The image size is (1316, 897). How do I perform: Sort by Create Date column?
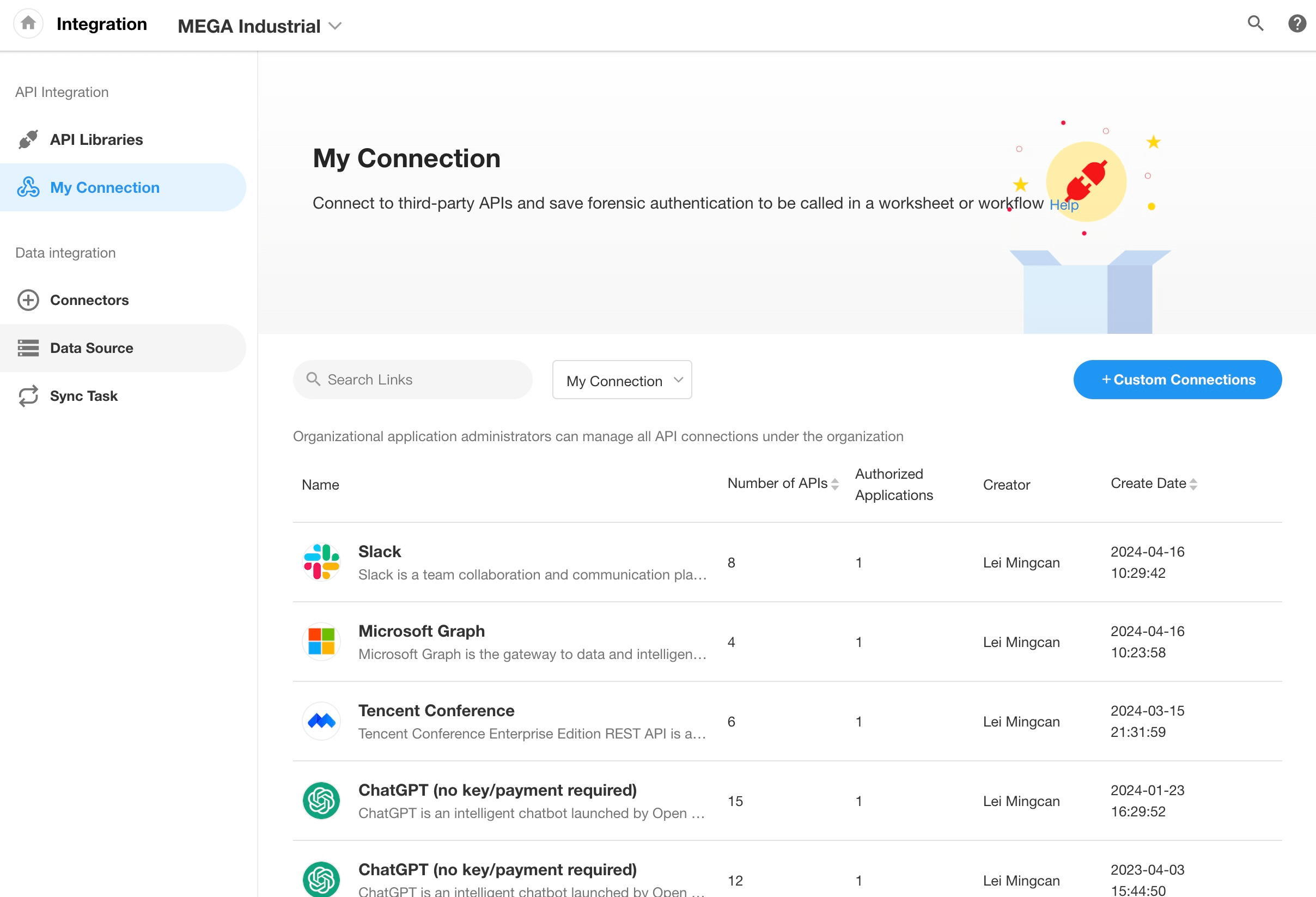[x=1192, y=484]
